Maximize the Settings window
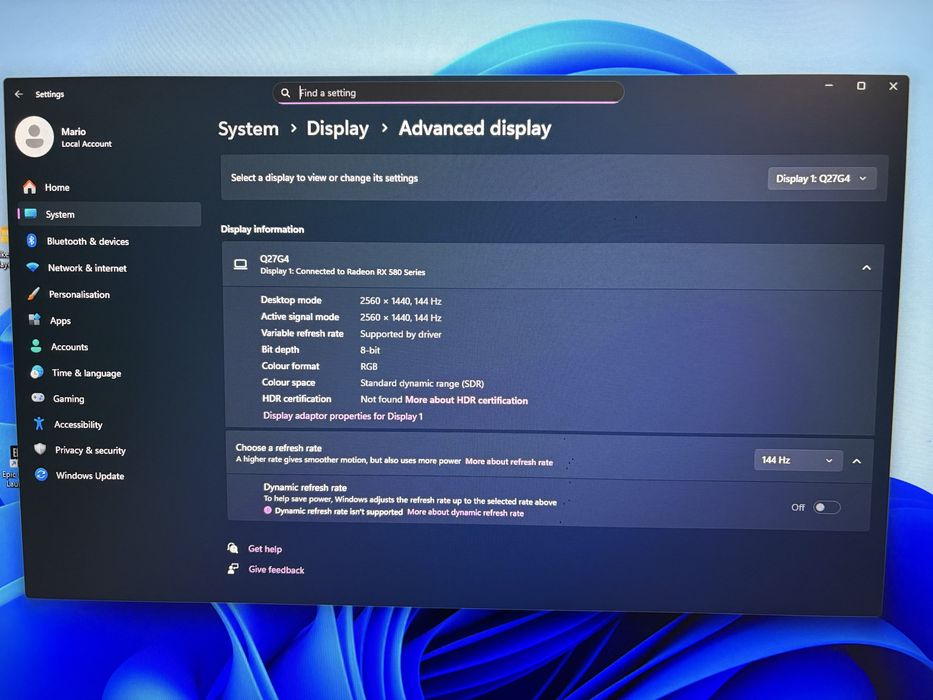Screen dimensions: 933x700 [x=860, y=86]
